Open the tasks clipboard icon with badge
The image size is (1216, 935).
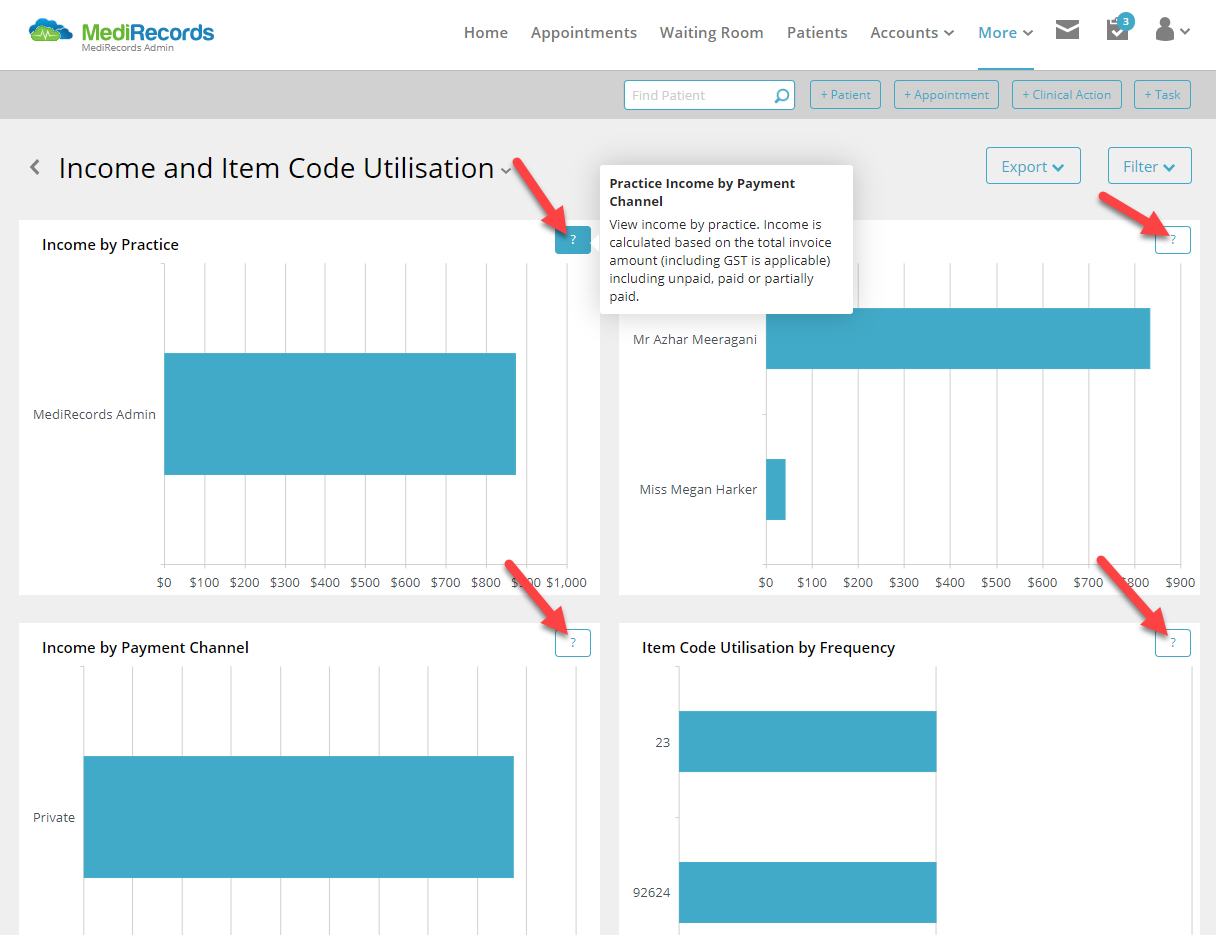click(1118, 29)
